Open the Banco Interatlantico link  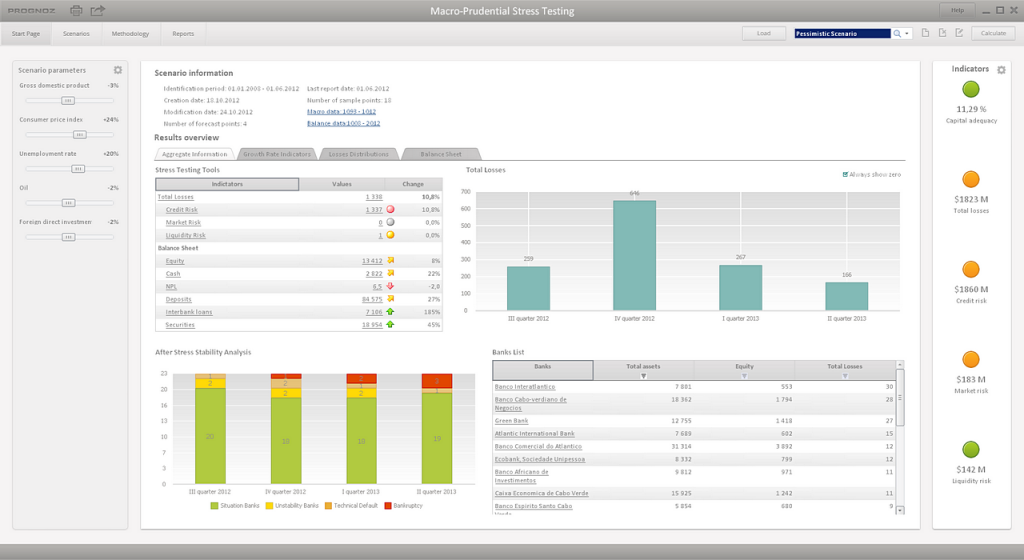coord(524,387)
